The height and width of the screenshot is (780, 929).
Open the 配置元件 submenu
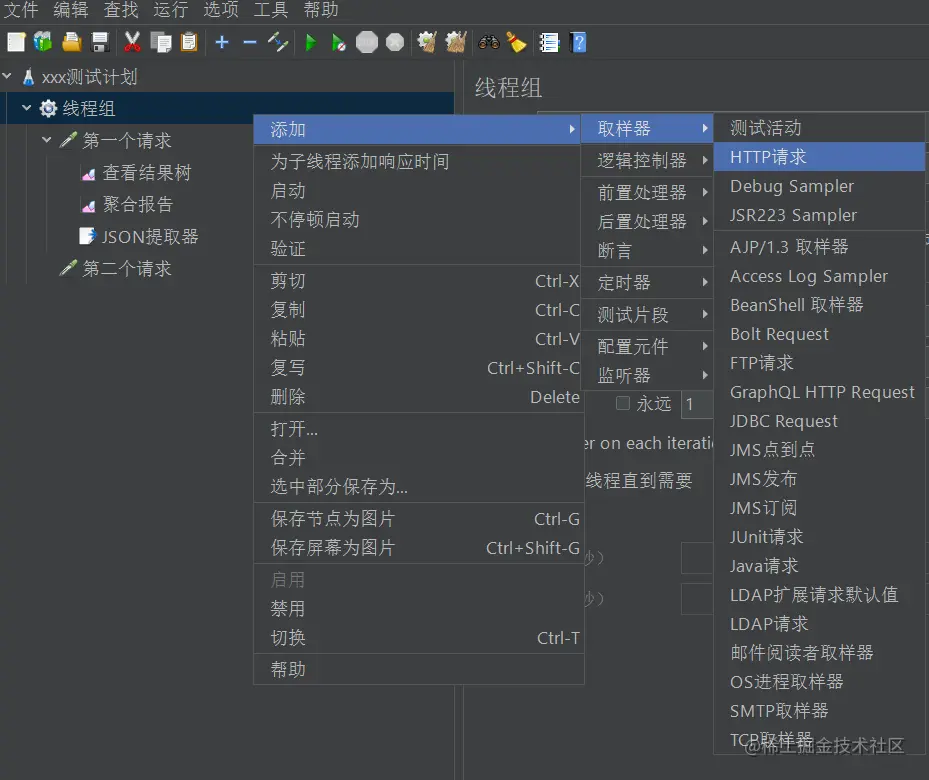click(646, 346)
